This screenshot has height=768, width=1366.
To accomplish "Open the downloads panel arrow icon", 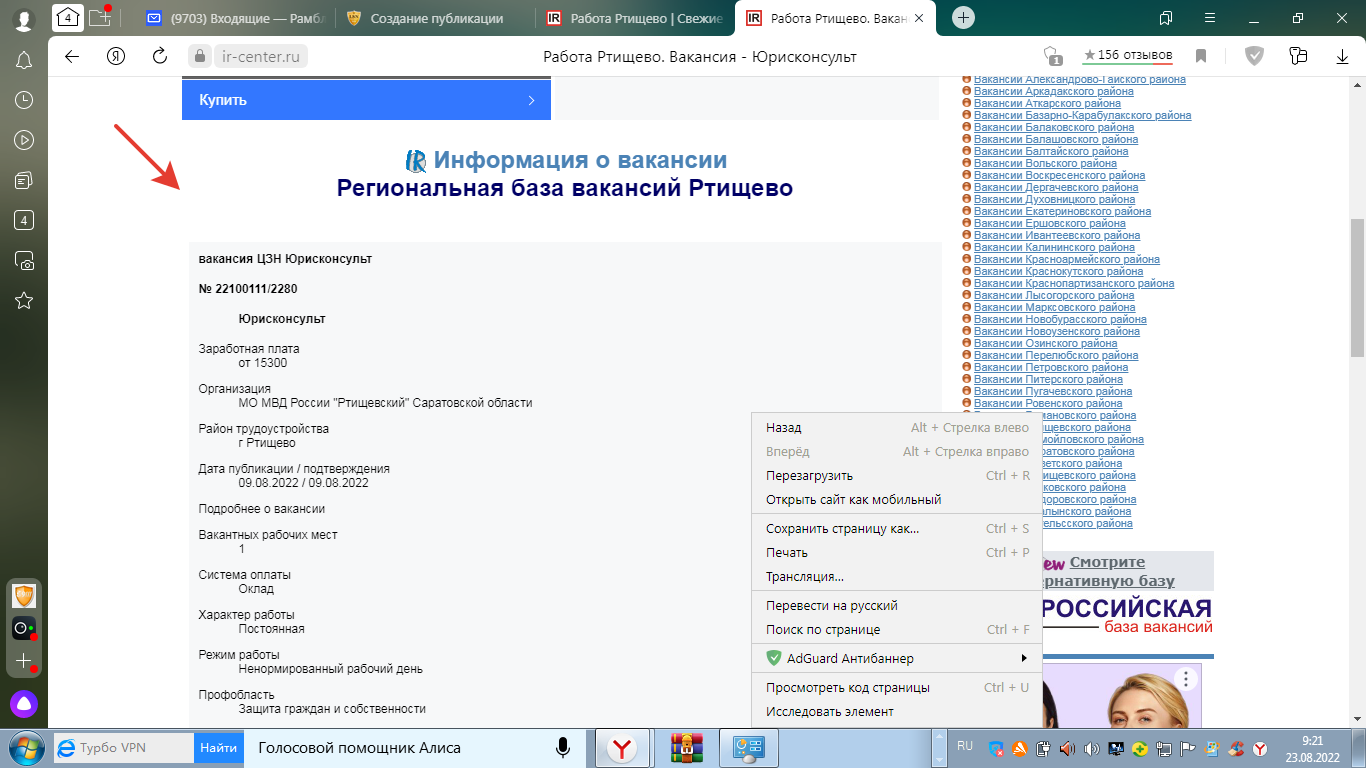I will [1342, 56].
